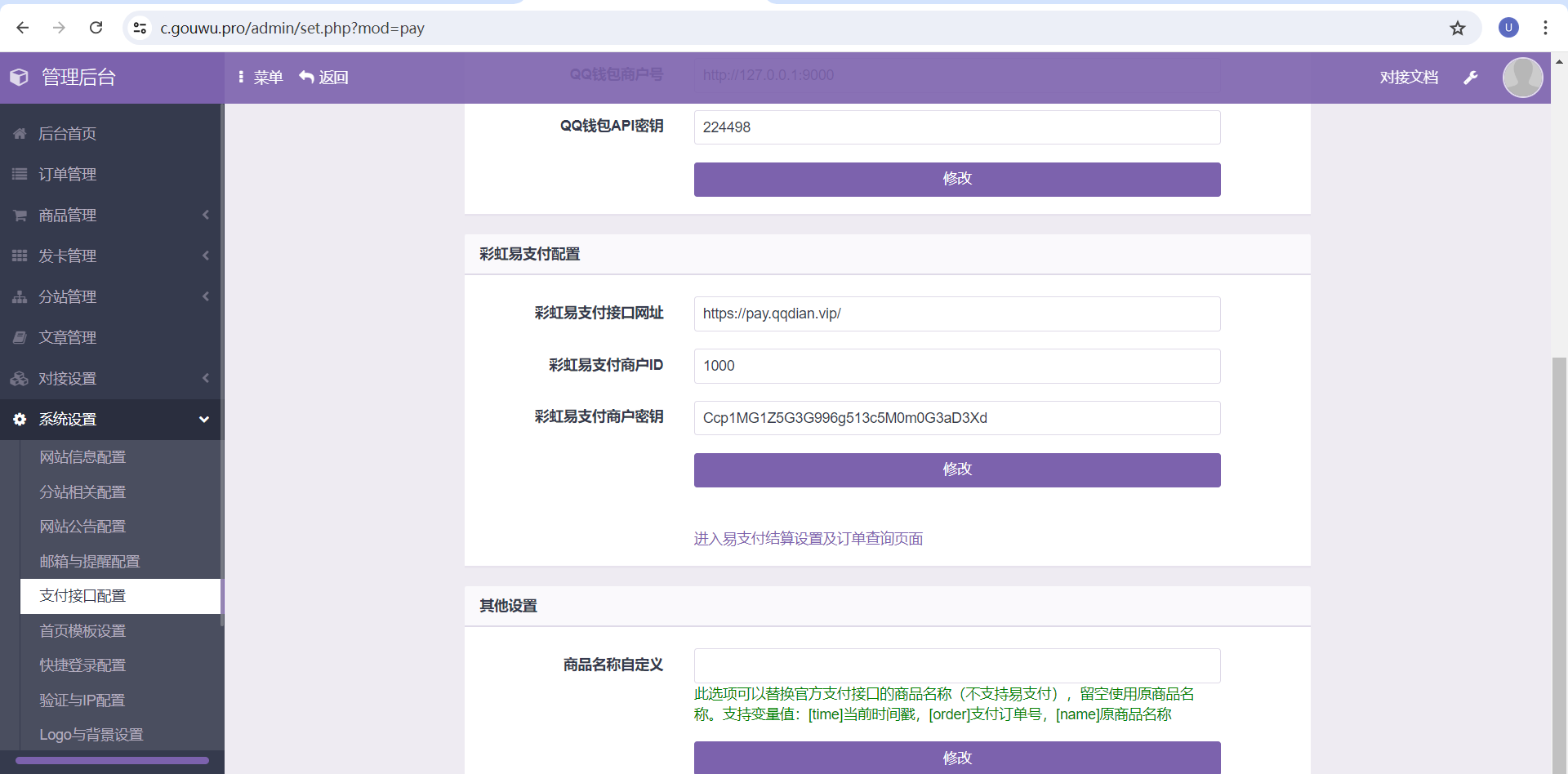Click the scrollbar up arrow

click(x=1559, y=60)
